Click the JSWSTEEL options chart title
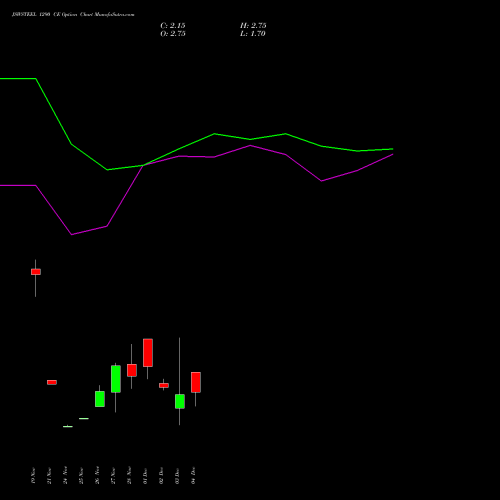 73,15
